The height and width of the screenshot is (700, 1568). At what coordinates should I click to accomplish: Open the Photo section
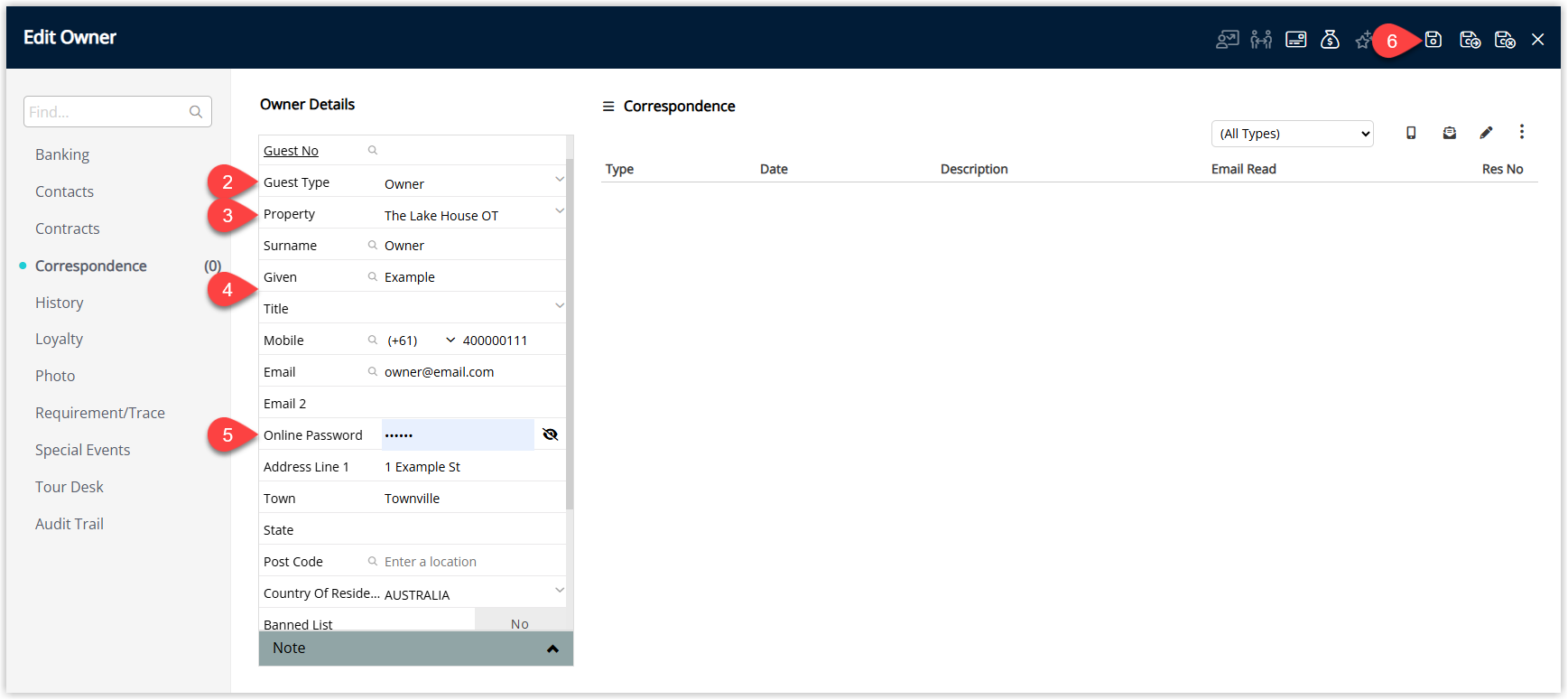[55, 376]
